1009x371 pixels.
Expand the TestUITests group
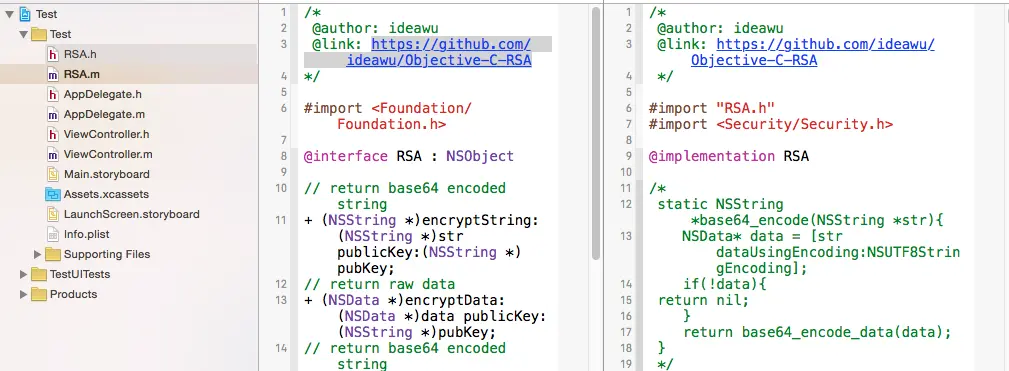tap(24, 275)
